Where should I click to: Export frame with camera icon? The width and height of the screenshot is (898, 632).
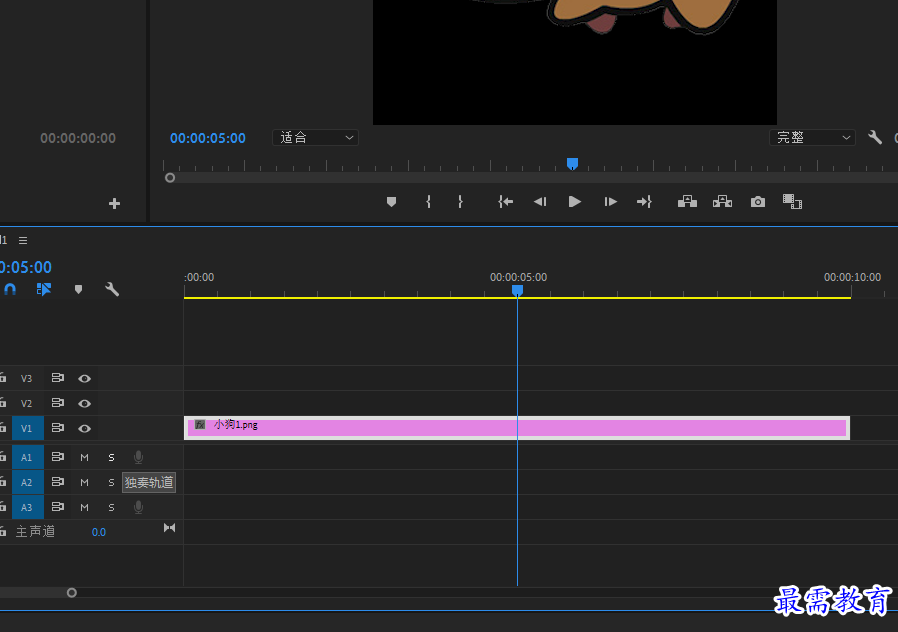(758, 202)
